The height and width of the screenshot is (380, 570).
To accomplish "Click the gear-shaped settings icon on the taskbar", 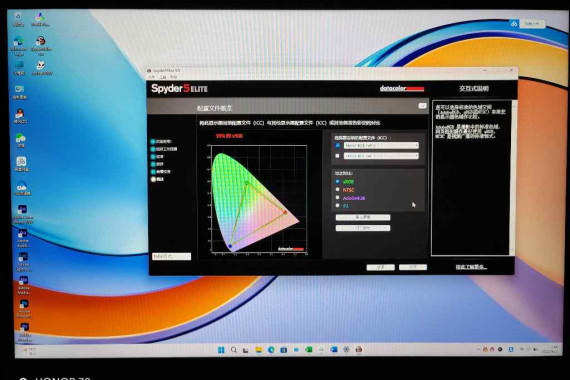I will click(x=346, y=350).
